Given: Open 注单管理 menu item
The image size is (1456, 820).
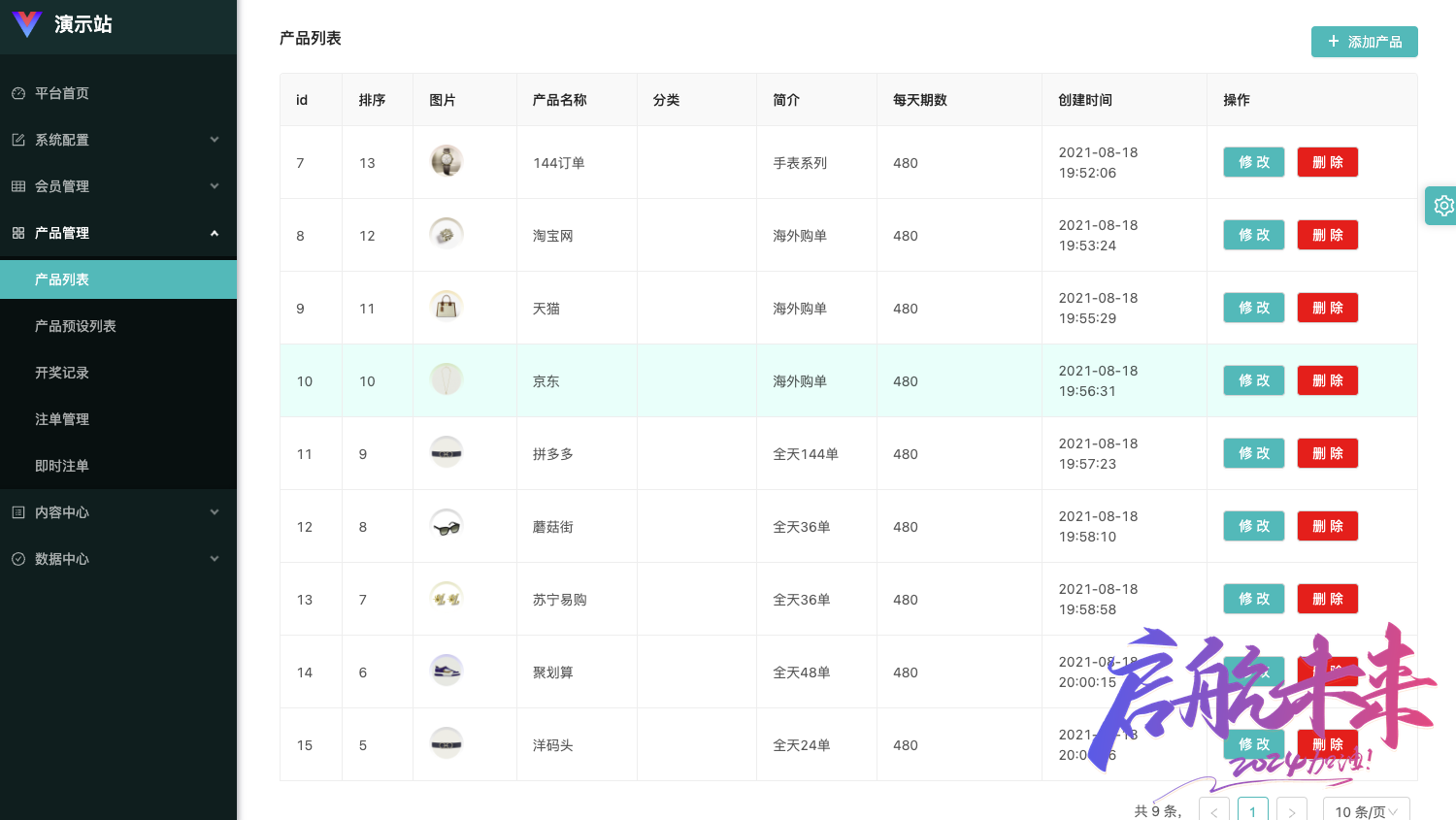Looking at the screenshot, I should [x=118, y=419].
